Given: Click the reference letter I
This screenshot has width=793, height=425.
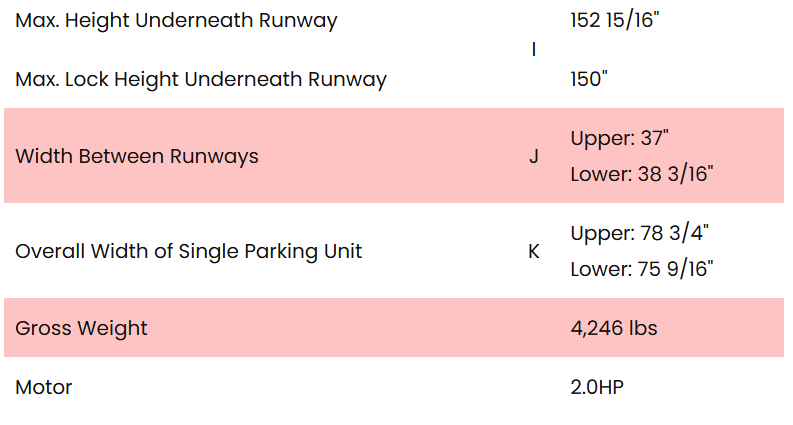Looking at the screenshot, I should click(x=534, y=50).
